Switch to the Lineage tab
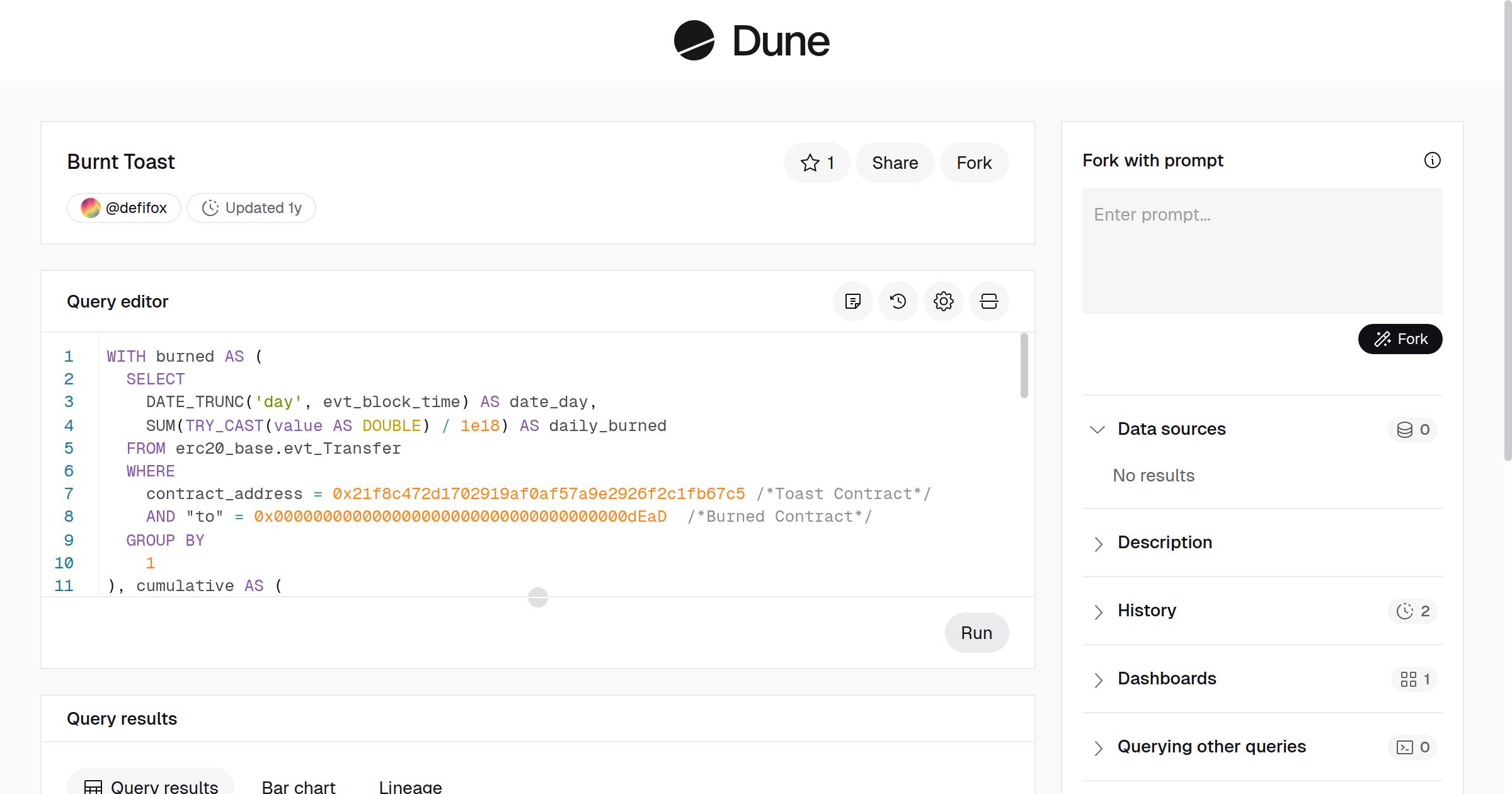1512x794 pixels. 410,786
